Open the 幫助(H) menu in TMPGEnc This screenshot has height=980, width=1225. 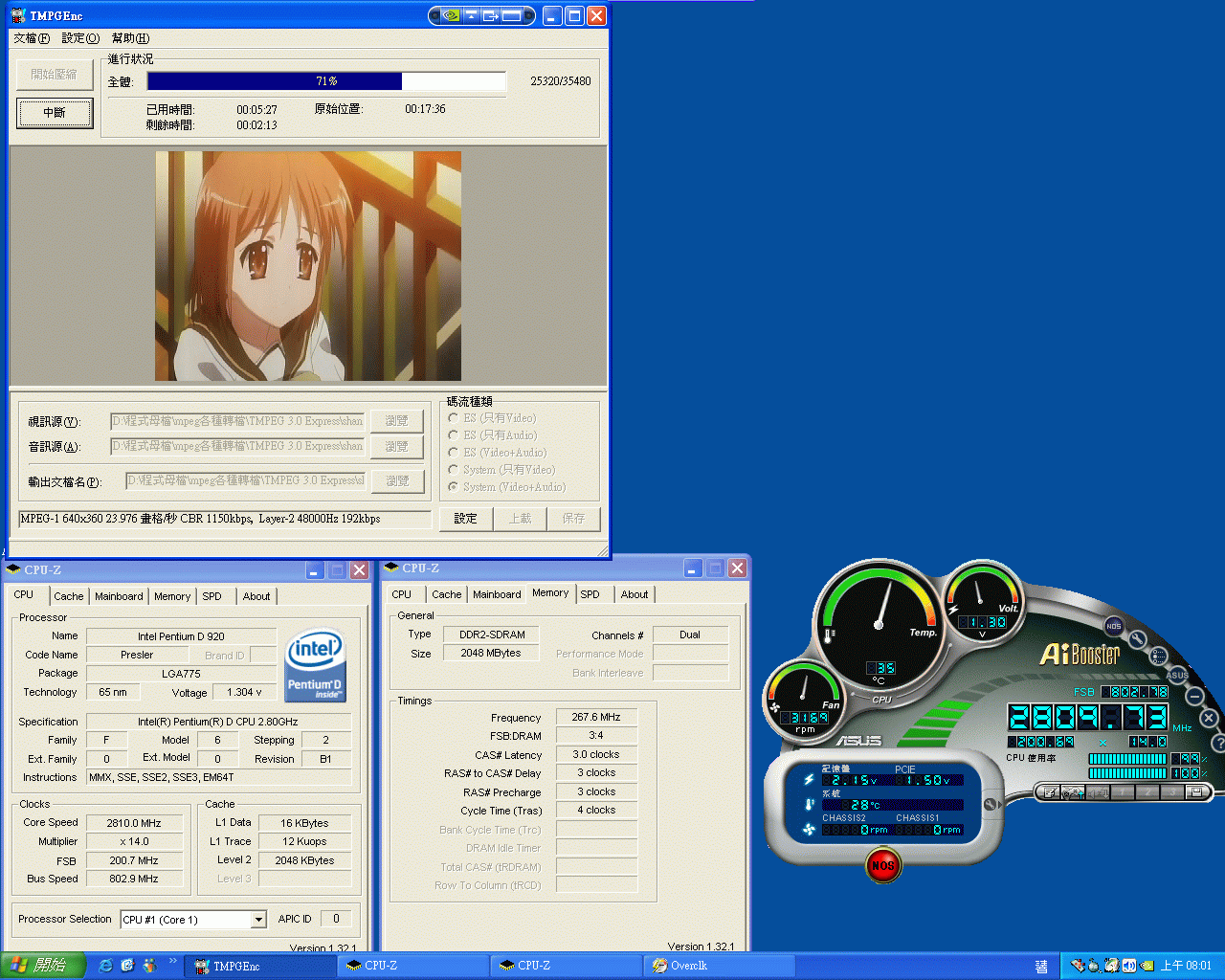tap(131, 38)
